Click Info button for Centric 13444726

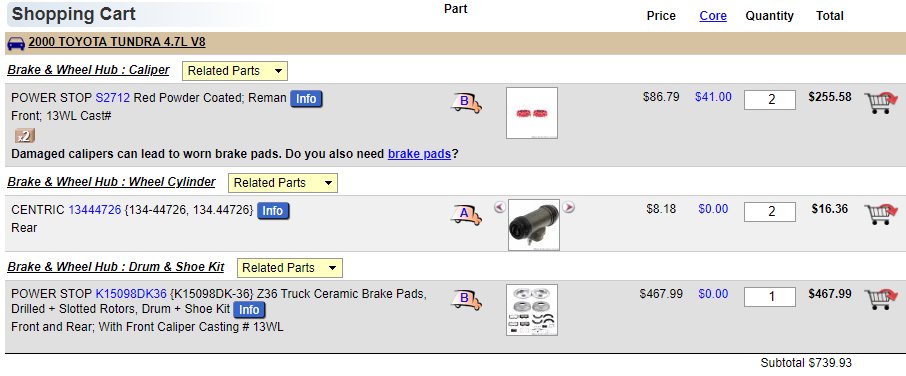pyautogui.click(x=273, y=211)
